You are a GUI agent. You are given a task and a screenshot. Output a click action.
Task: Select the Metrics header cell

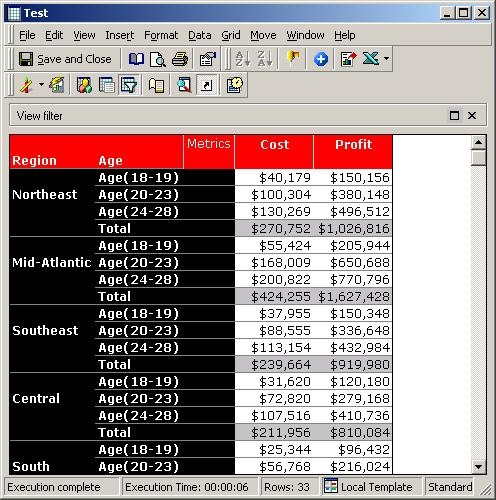click(x=209, y=152)
